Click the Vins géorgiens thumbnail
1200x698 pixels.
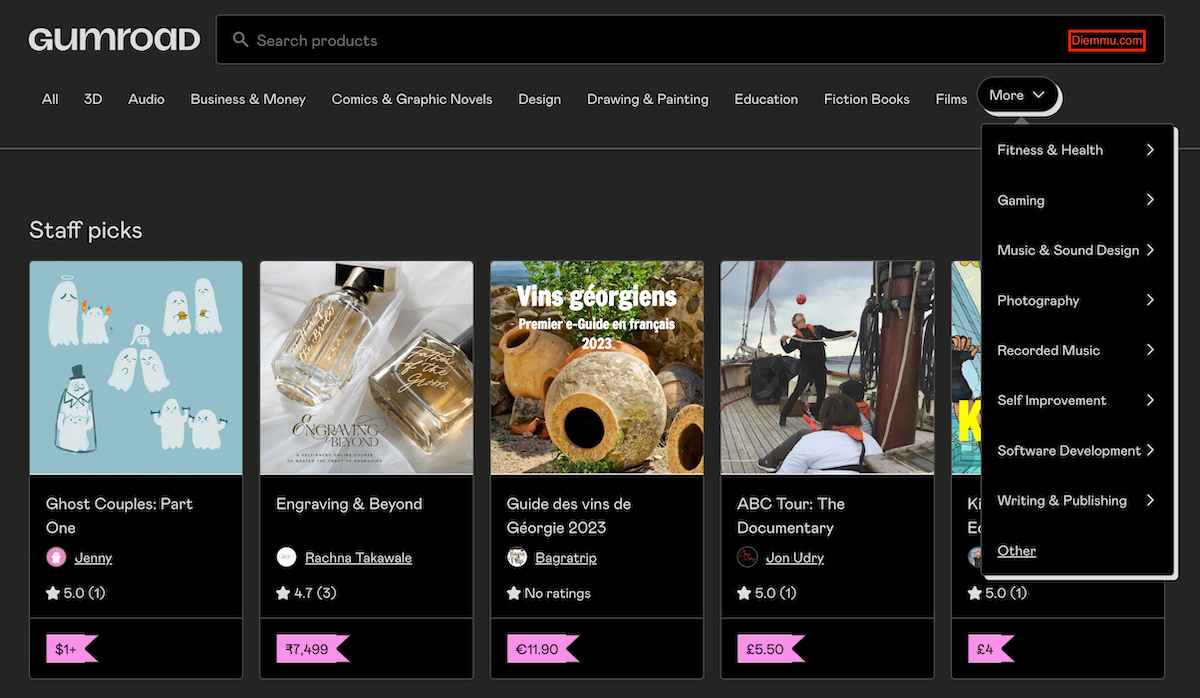pyautogui.click(x=597, y=368)
